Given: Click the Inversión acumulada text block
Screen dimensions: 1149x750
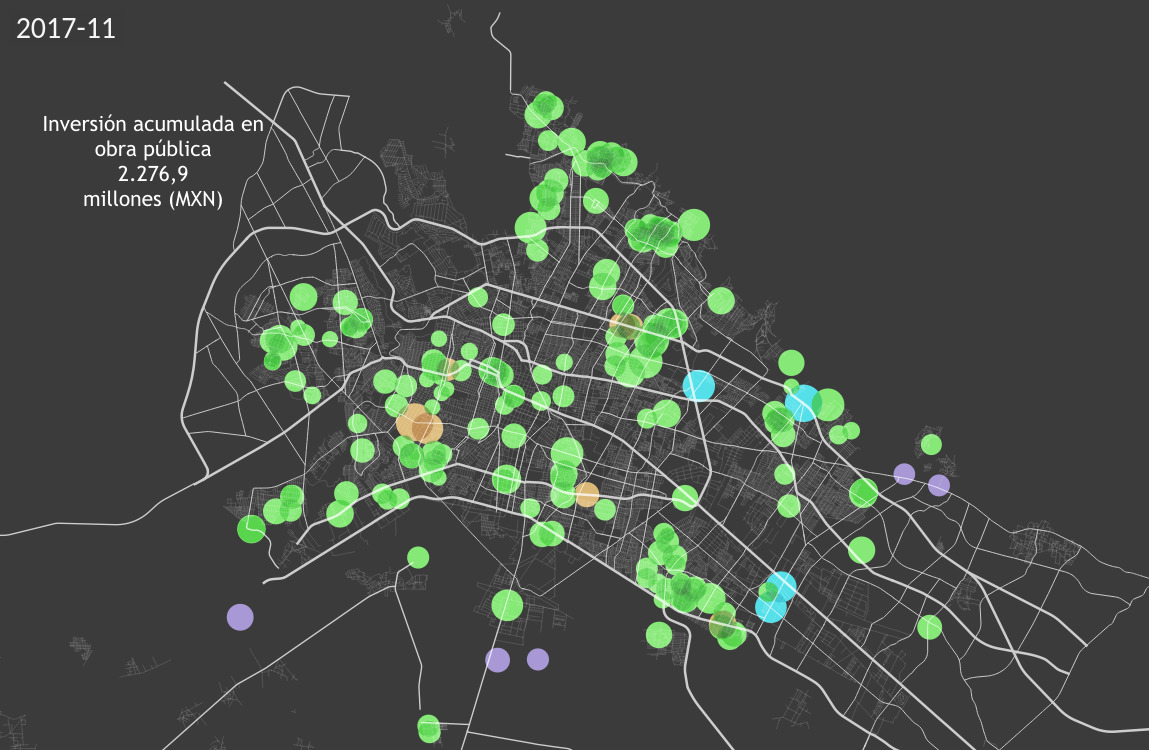Looking at the screenshot, I should pos(151,138).
